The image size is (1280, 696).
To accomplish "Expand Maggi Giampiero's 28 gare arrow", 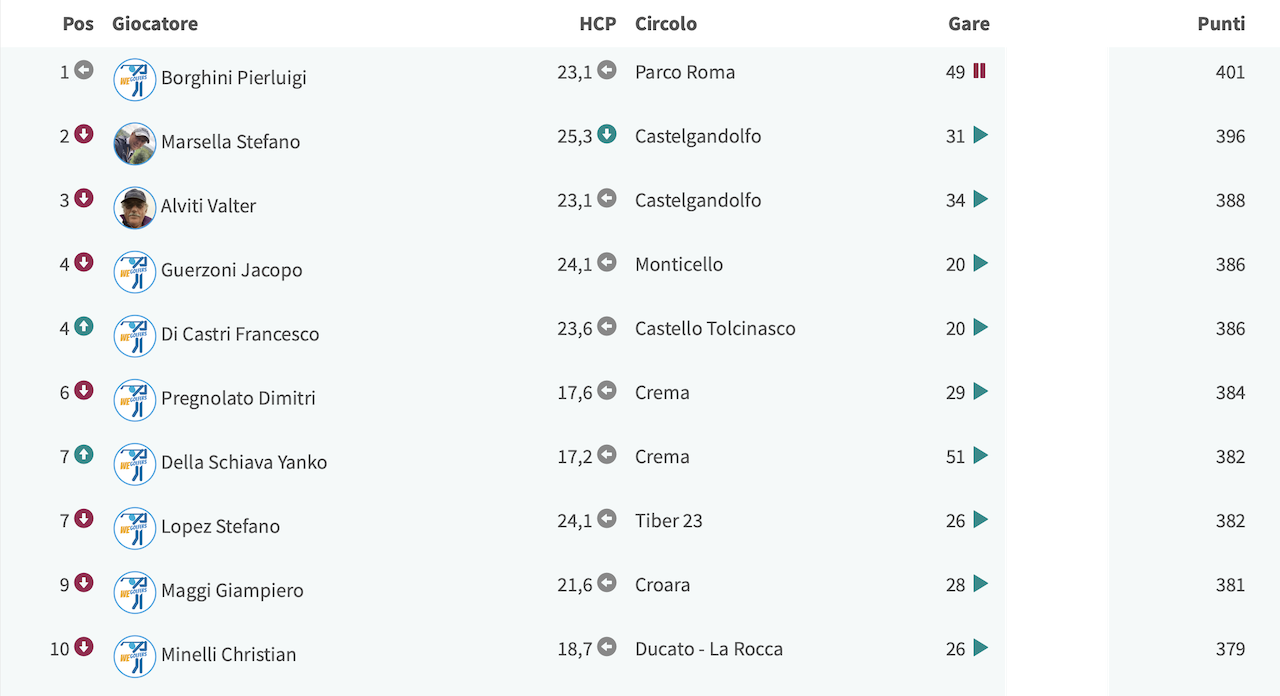I will pos(980,583).
